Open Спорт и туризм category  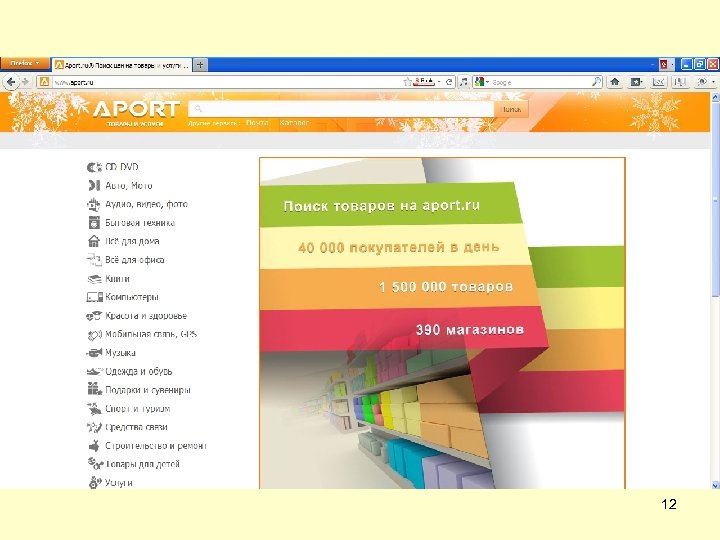pyautogui.click(x=138, y=408)
